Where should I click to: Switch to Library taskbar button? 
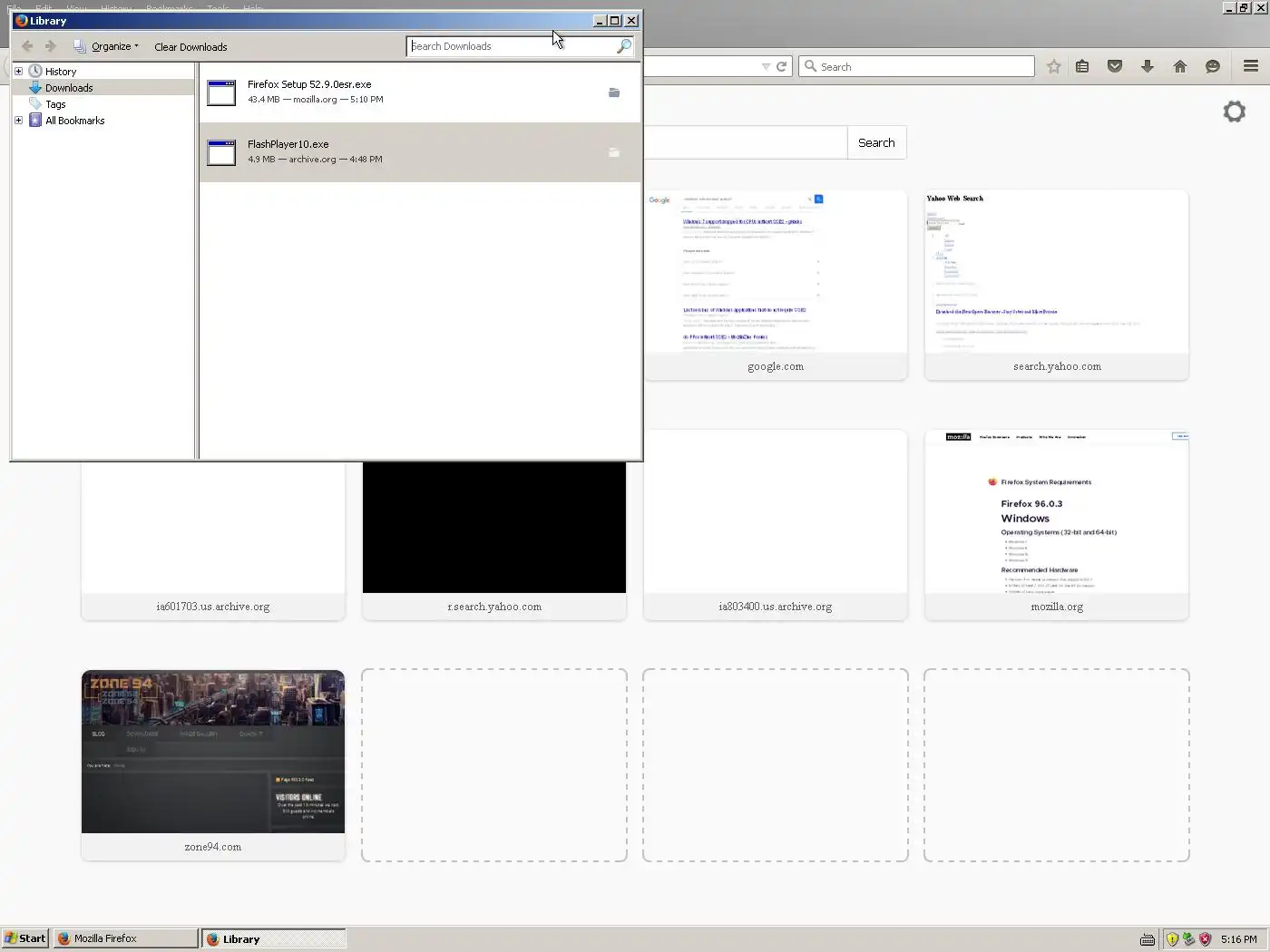click(x=273, y=938)
